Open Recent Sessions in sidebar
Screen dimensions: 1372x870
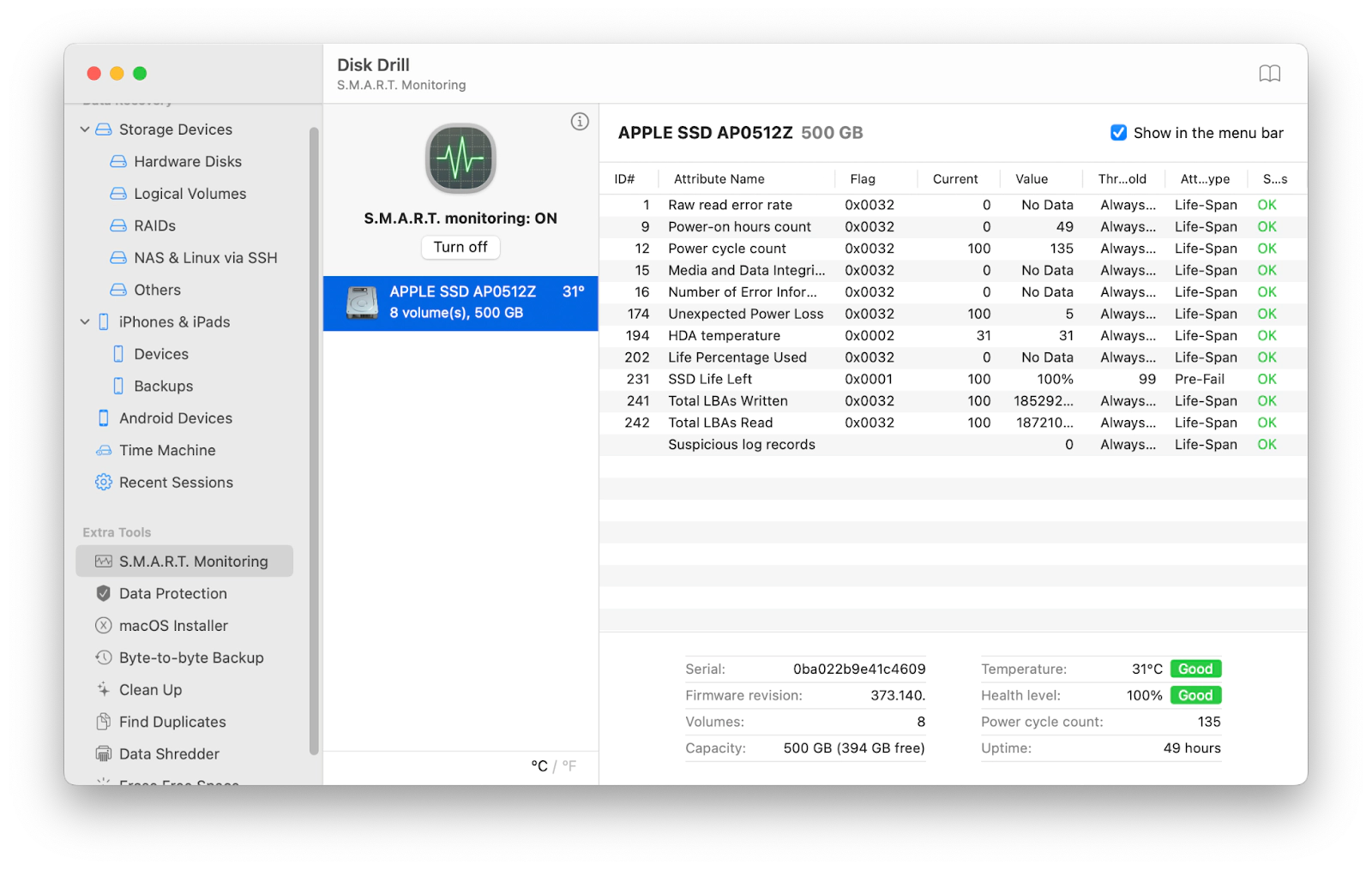[176, 483]
